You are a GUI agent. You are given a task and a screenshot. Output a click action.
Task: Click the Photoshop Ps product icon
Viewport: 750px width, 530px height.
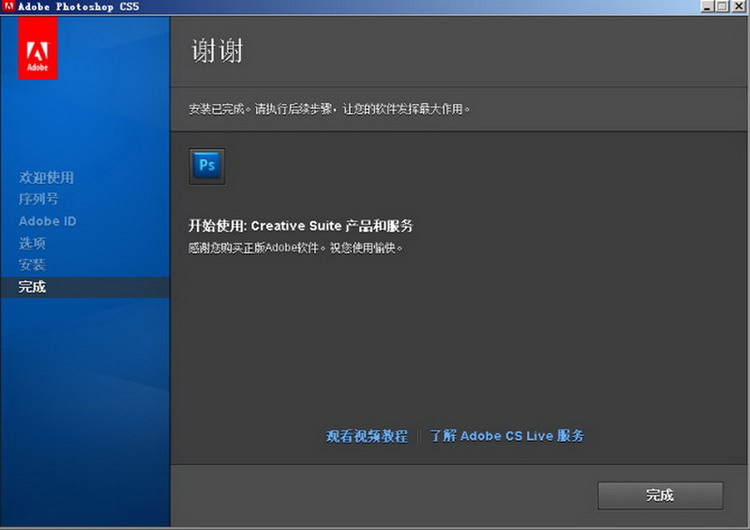click(207, 166)
